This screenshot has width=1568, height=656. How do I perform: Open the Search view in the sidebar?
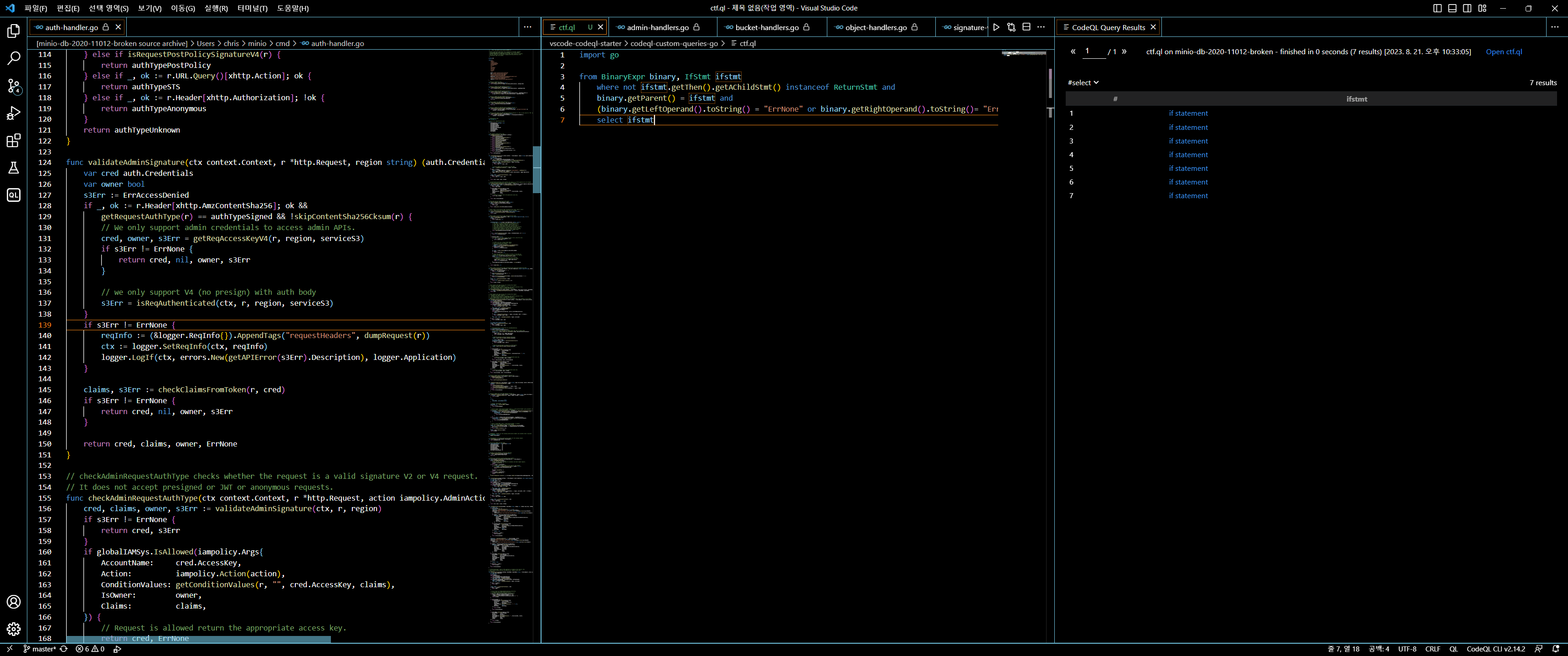[x=13, y=58]
